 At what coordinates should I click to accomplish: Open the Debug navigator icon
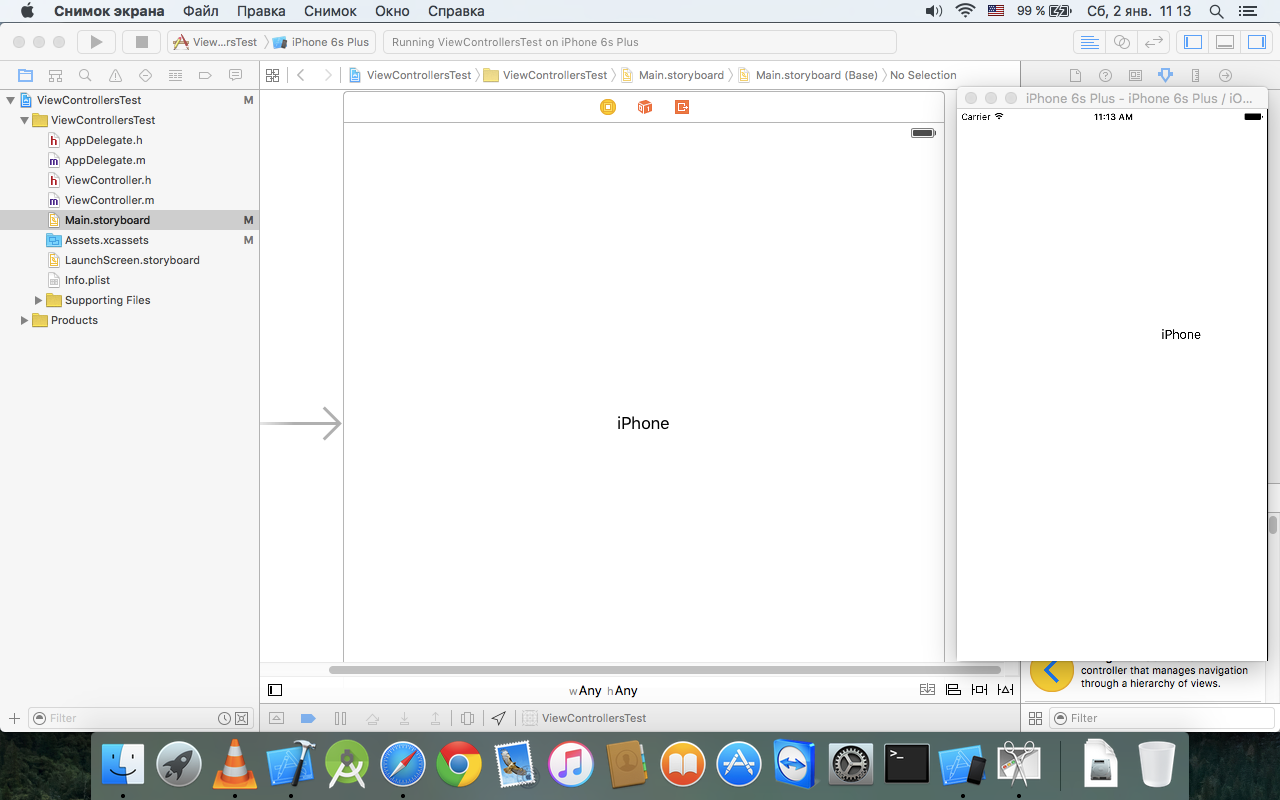[x=175, y=75]
